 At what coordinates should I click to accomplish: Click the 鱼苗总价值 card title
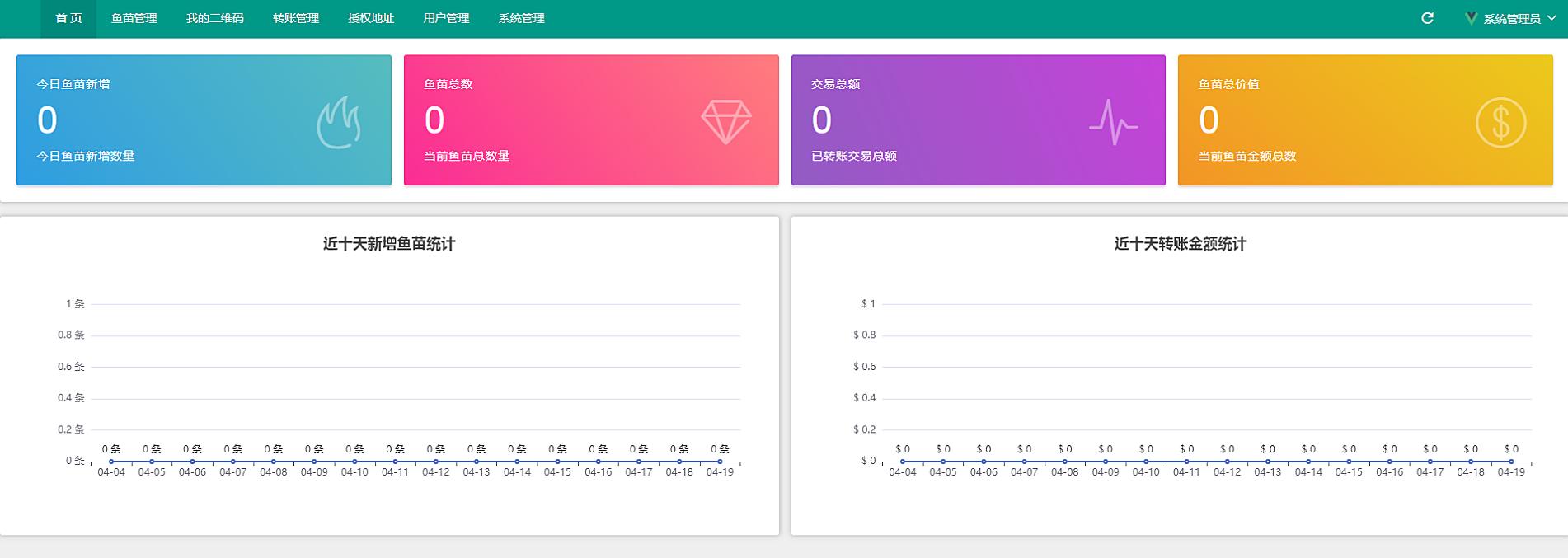click(x=1228, y=84)
